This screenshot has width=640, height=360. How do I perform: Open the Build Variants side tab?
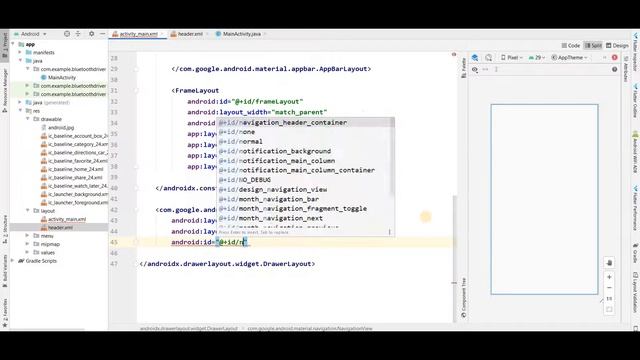pos(5,270)
